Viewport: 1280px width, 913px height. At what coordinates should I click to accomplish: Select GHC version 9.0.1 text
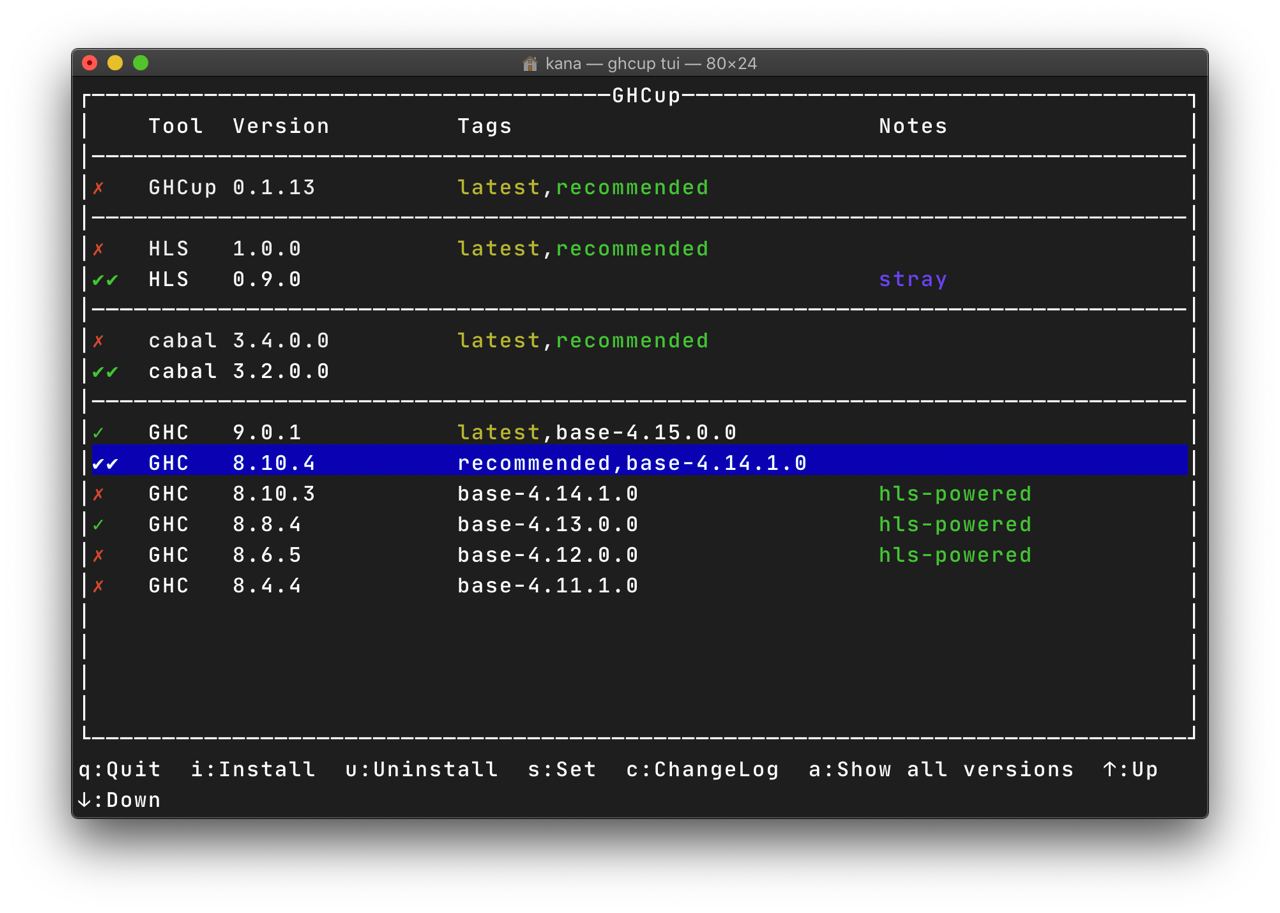point(267,432)
